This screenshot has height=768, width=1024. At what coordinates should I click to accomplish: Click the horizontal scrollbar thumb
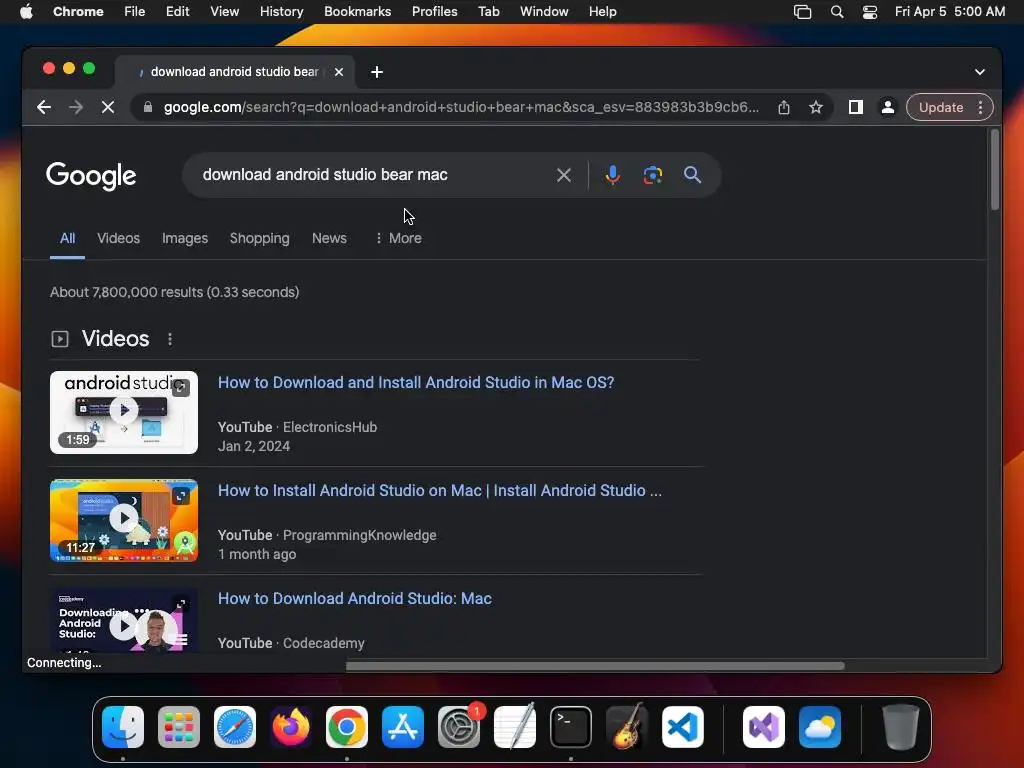[x=595, y=666]
